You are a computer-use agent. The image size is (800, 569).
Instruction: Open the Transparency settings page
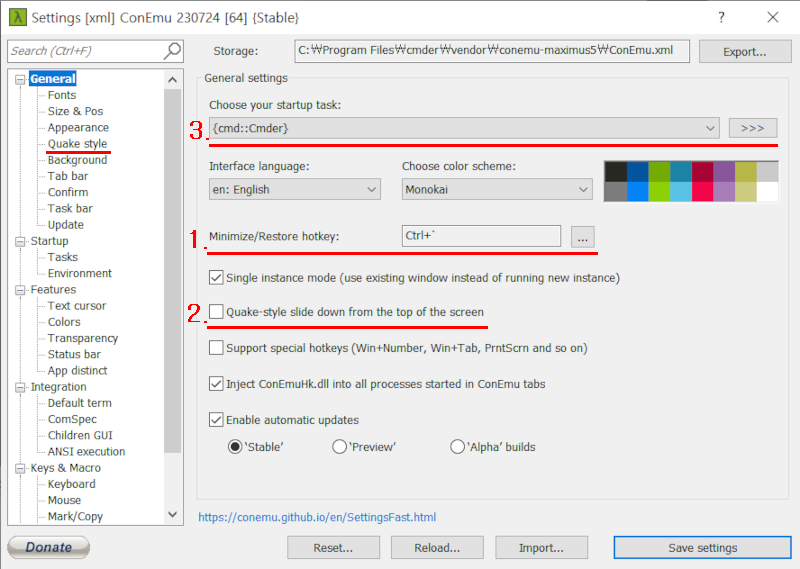point(83,338)
